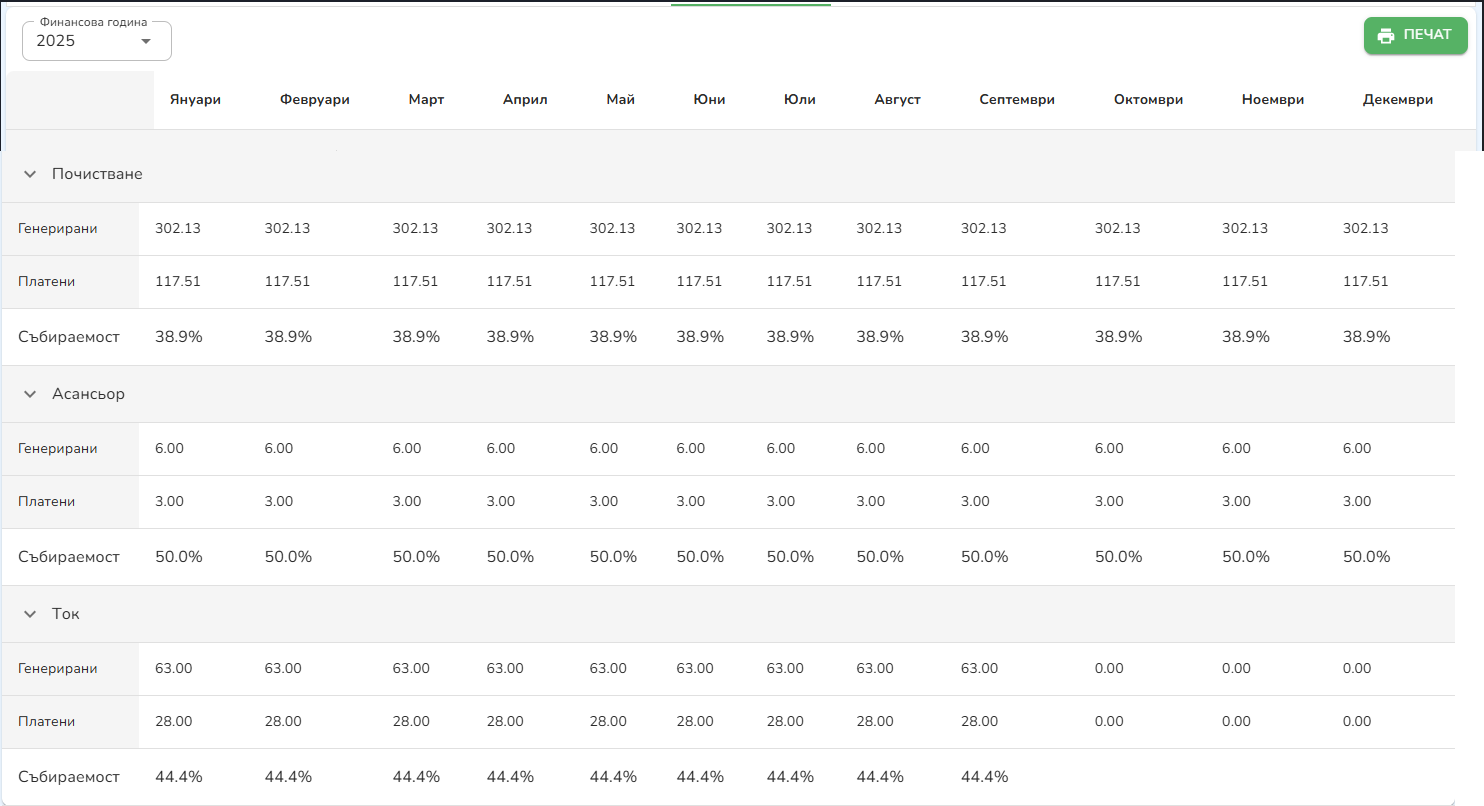Click the Септември column header
This screenshot has width=1484, height=806.
point(1017,99)
